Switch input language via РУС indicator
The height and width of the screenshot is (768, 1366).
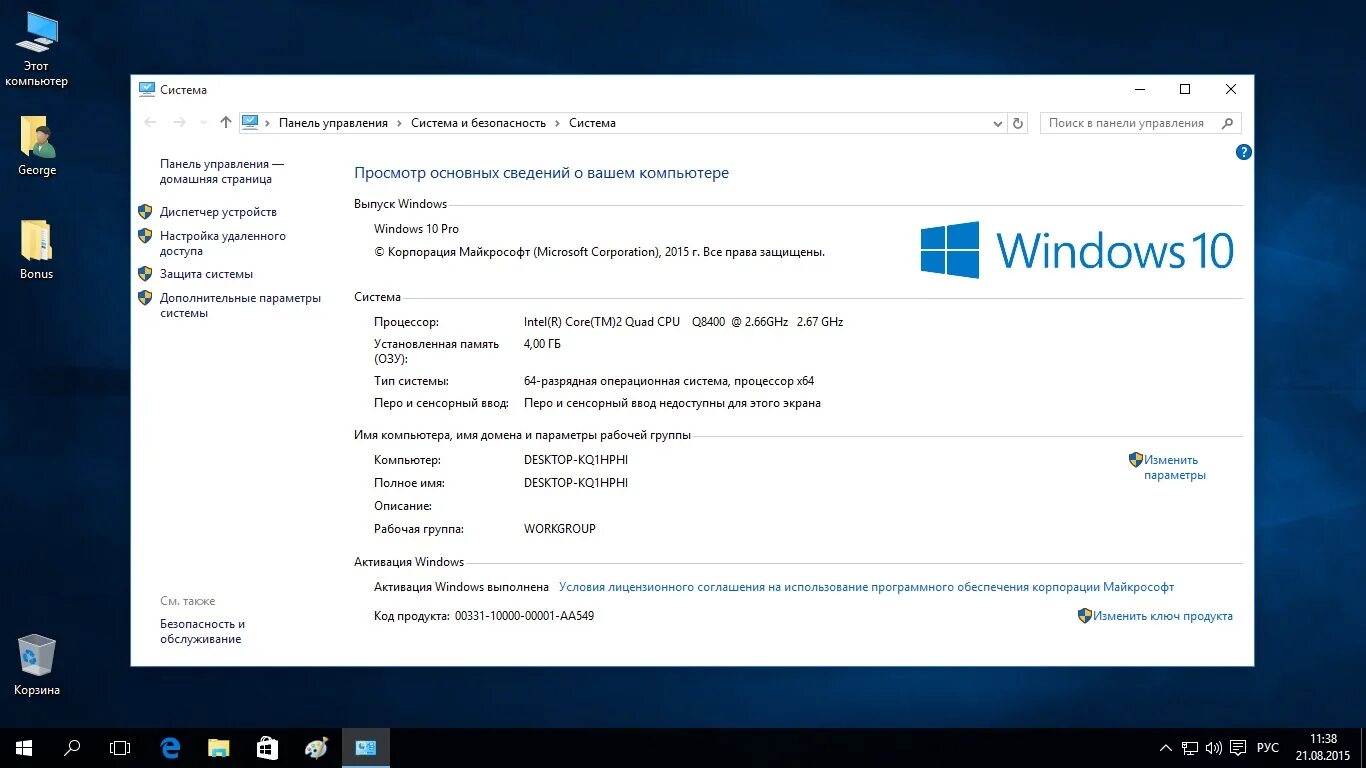coord(1268,748)
